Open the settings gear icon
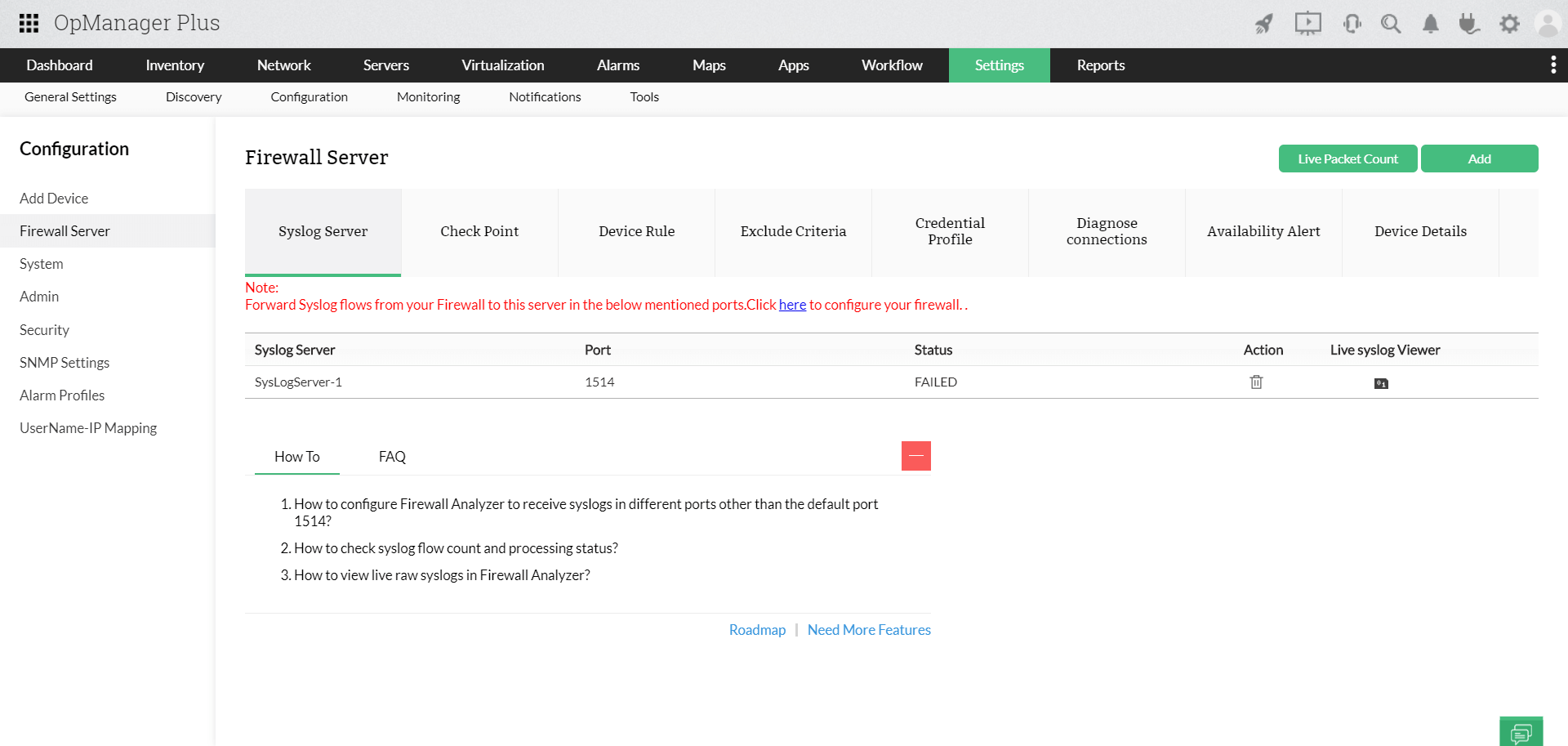The height and width of the screenshot is (746, 1568). coord(1509,24)
